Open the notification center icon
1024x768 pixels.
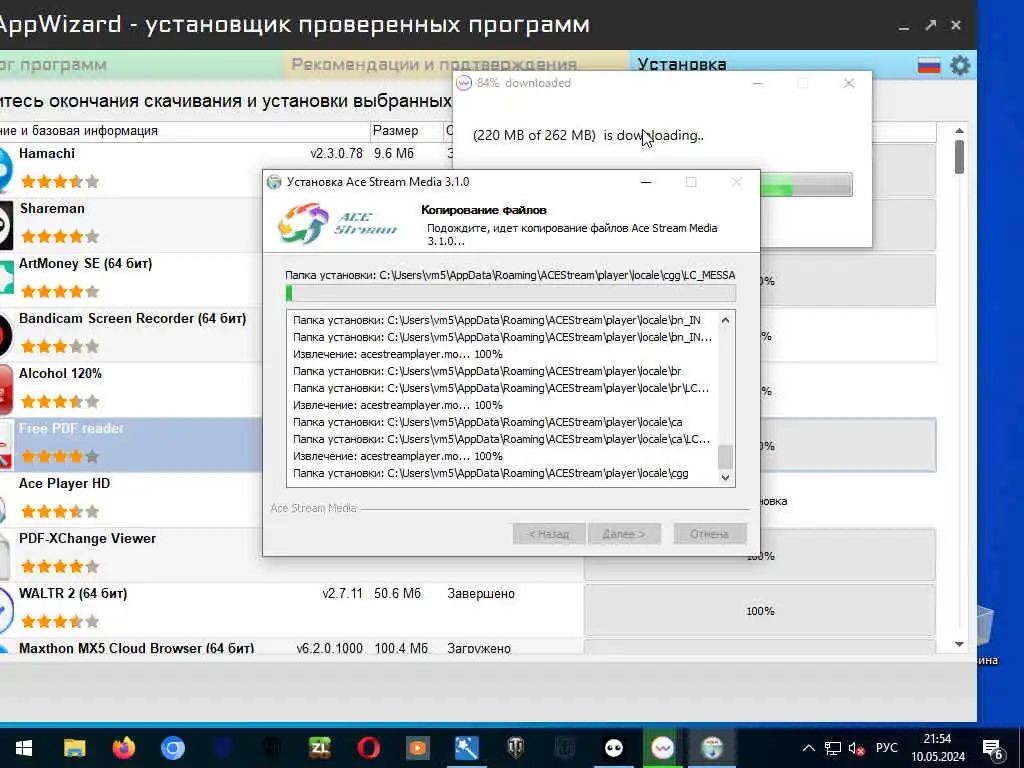tap(993, 749)
